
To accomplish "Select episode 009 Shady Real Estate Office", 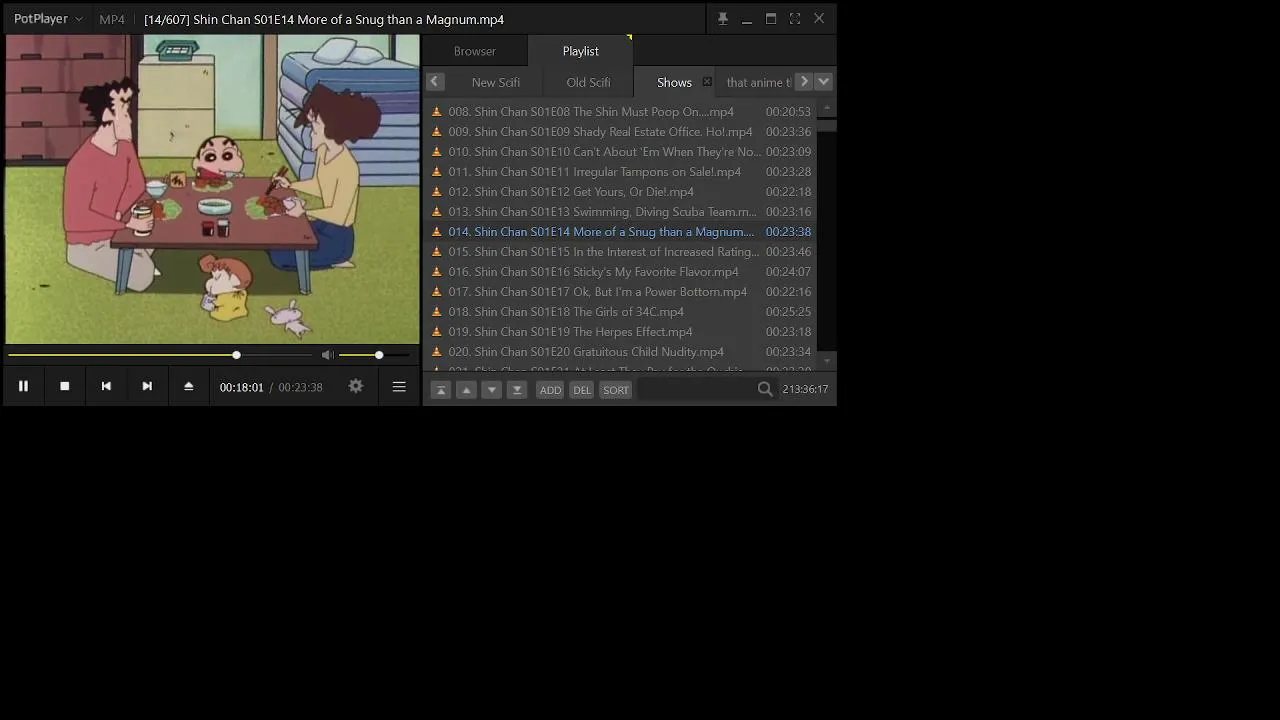I will click(x=621, y=132).
